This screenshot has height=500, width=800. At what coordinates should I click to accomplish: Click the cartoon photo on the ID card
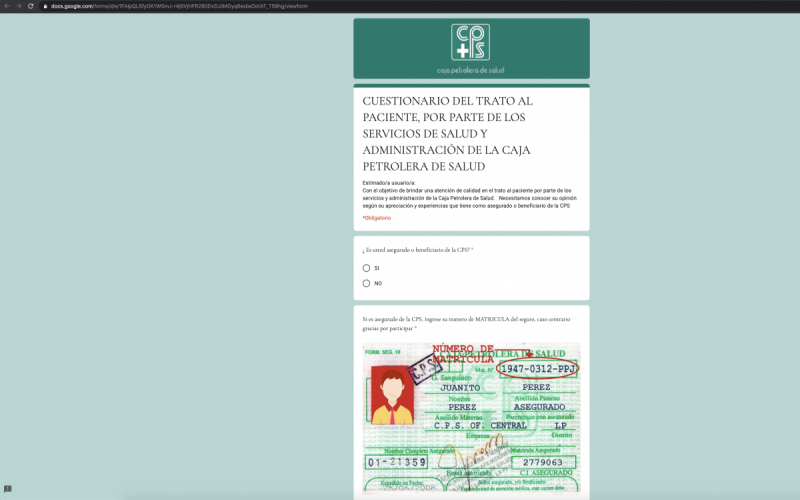pyautogui.click(x=392, y=395)
